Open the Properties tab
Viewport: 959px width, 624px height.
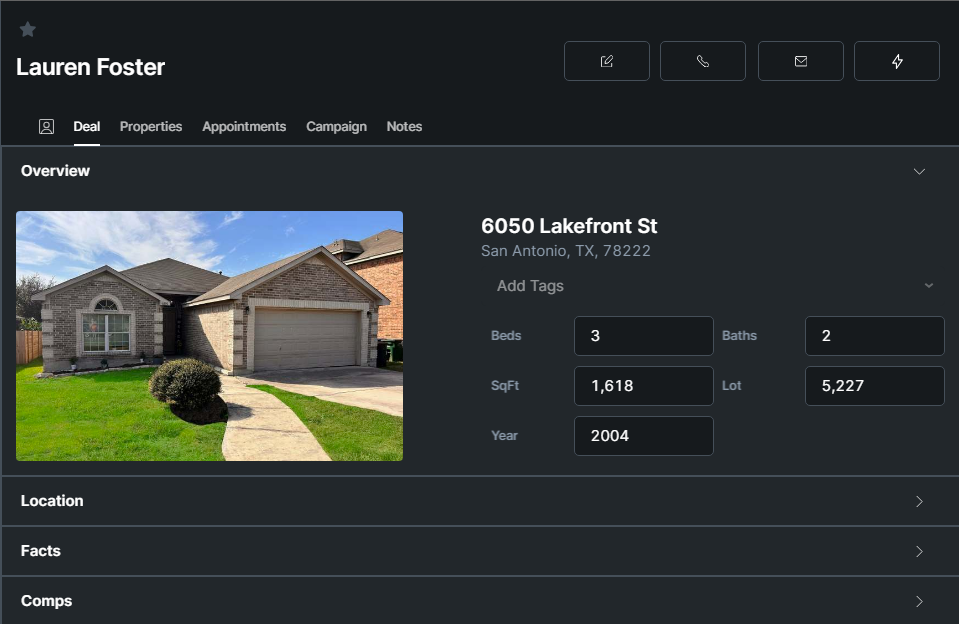tap(151, 127)
